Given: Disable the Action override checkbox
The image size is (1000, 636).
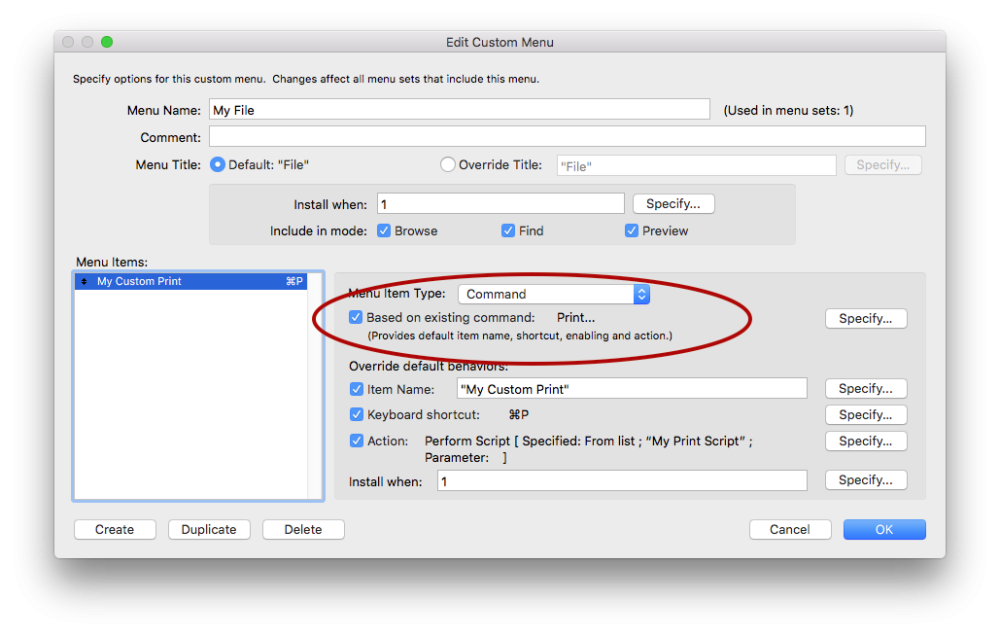Looking at the screenshot, I should (x=357, y=441).
